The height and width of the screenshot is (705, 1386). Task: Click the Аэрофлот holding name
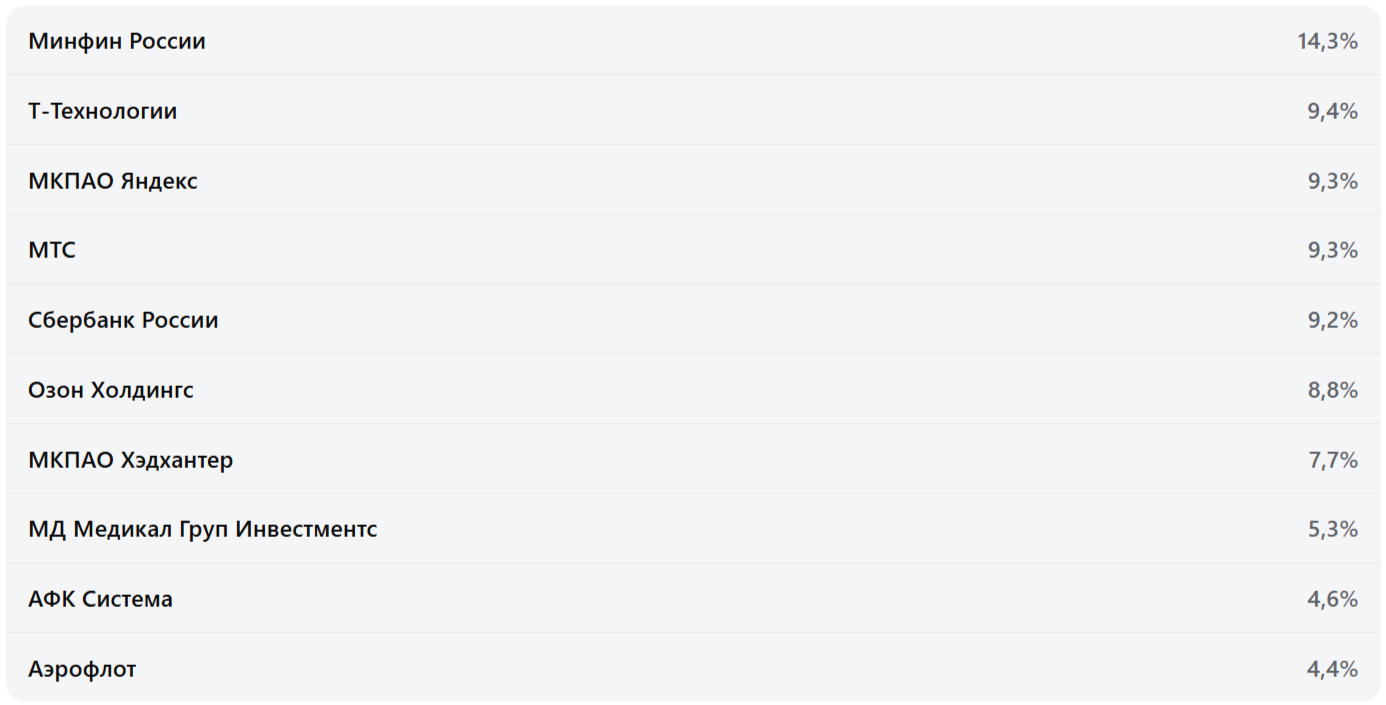coord(82,669)
